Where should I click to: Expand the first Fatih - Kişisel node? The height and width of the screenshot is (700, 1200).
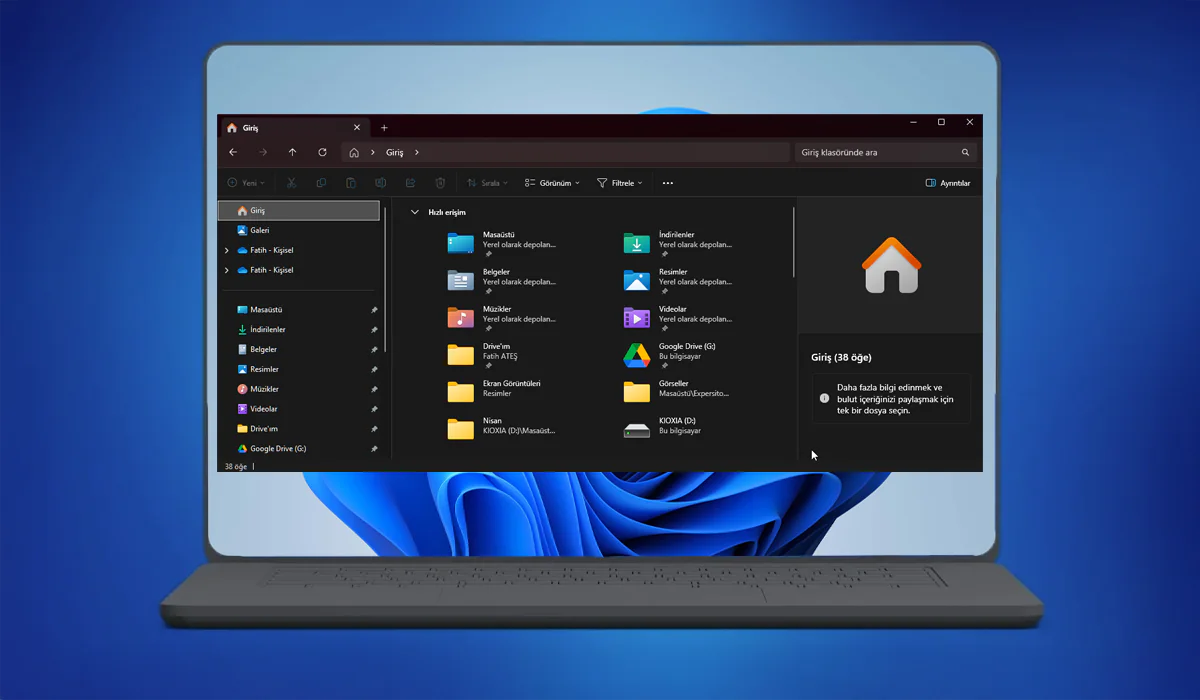pos(227,250)
